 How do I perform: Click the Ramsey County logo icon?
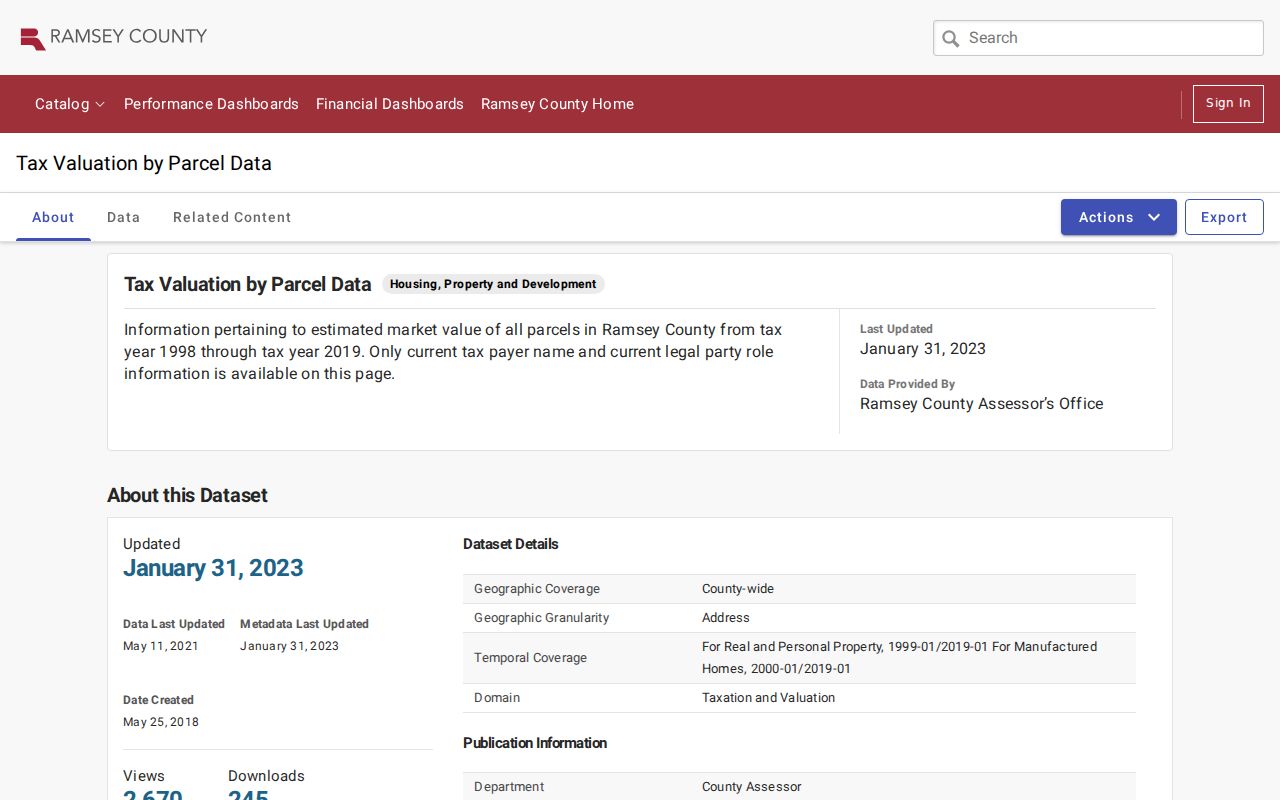(x=33, y=39)
